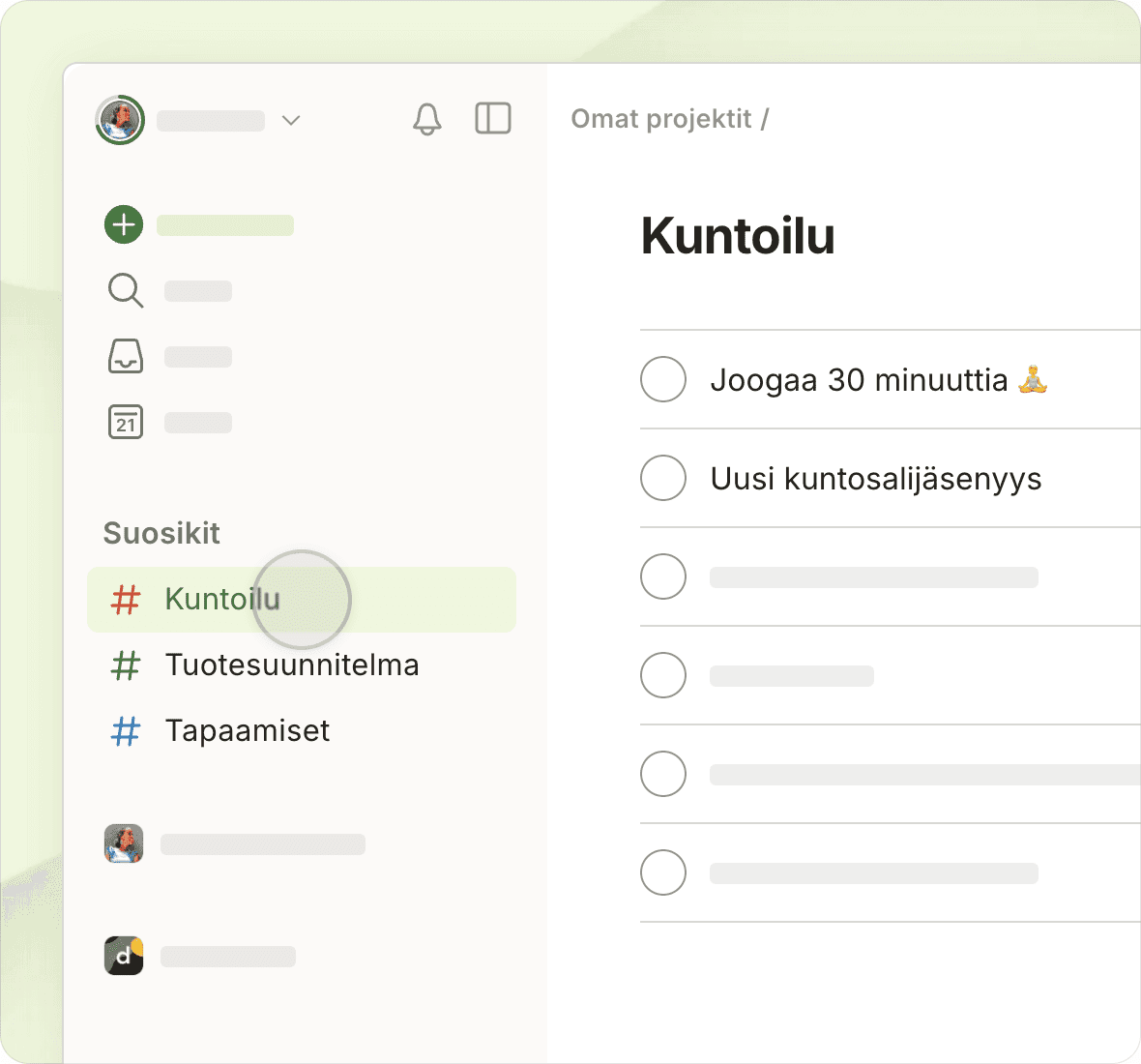Mark the last task in list complete
The height and width of the screenshot is (1064, 1141).
(663, 872)
